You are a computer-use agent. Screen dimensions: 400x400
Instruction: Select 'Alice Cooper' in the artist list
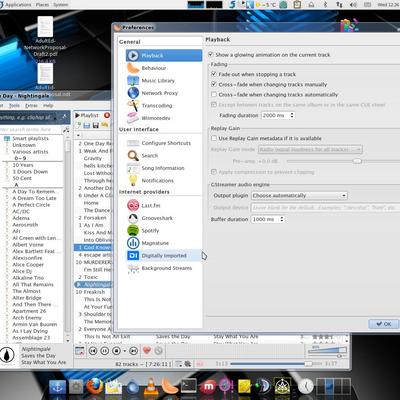(x=28, y=264)
